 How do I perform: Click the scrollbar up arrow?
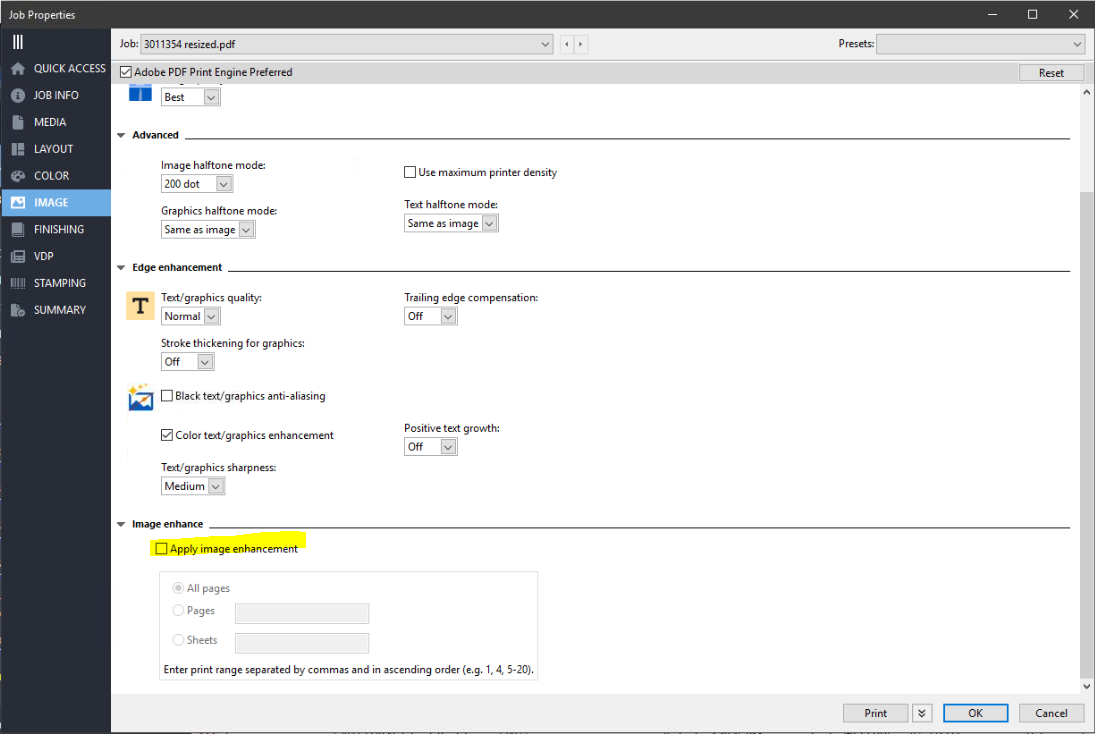tap(1086, 91)
